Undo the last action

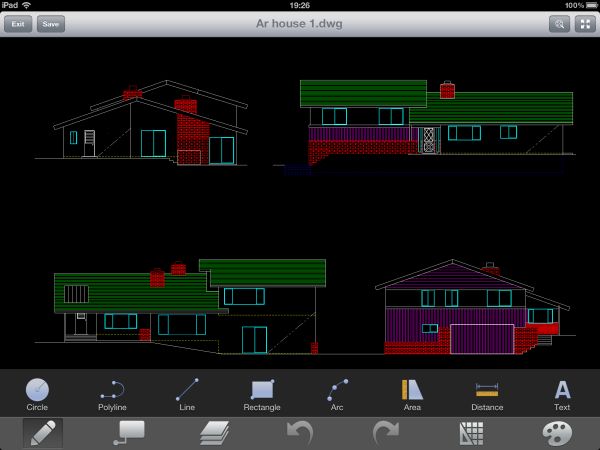pyautogui.click(x=300, y=433)
